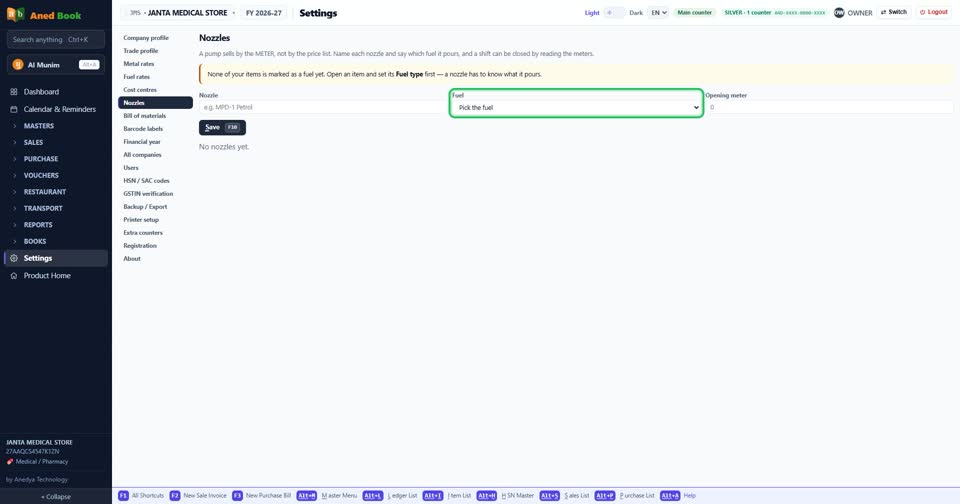Focus the Nozzle name input field
The height and width of the screenshot is (504, 960).
click(323, 107)
